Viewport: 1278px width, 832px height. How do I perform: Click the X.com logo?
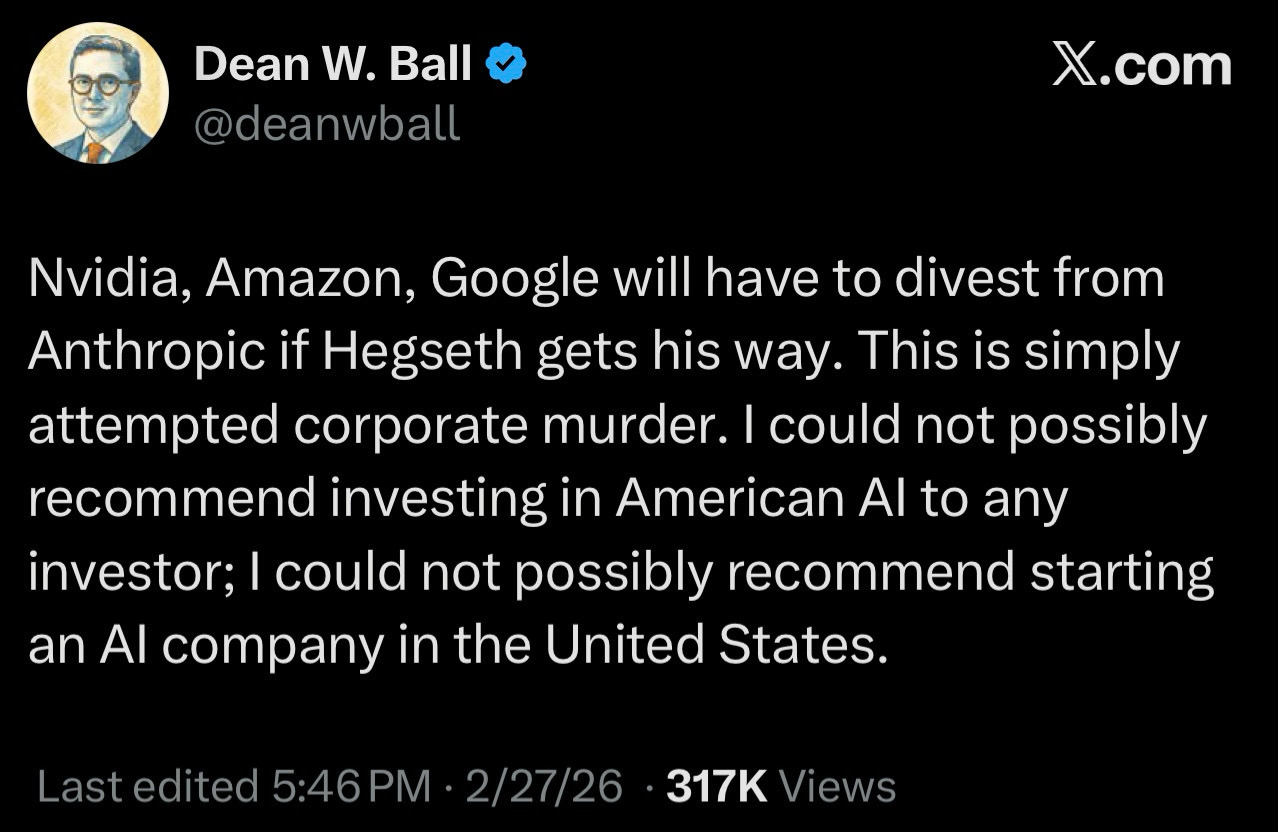pos(1141,67)
